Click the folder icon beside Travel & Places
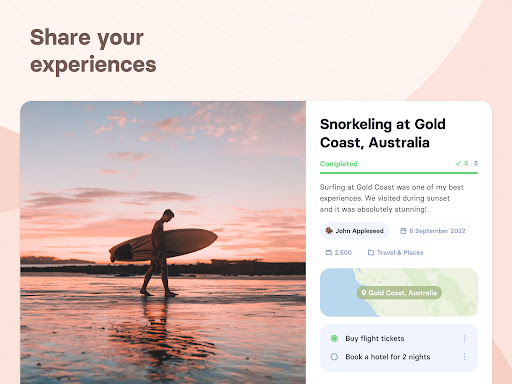The width and height of the screenshot is (512, 384). [371, 252]
